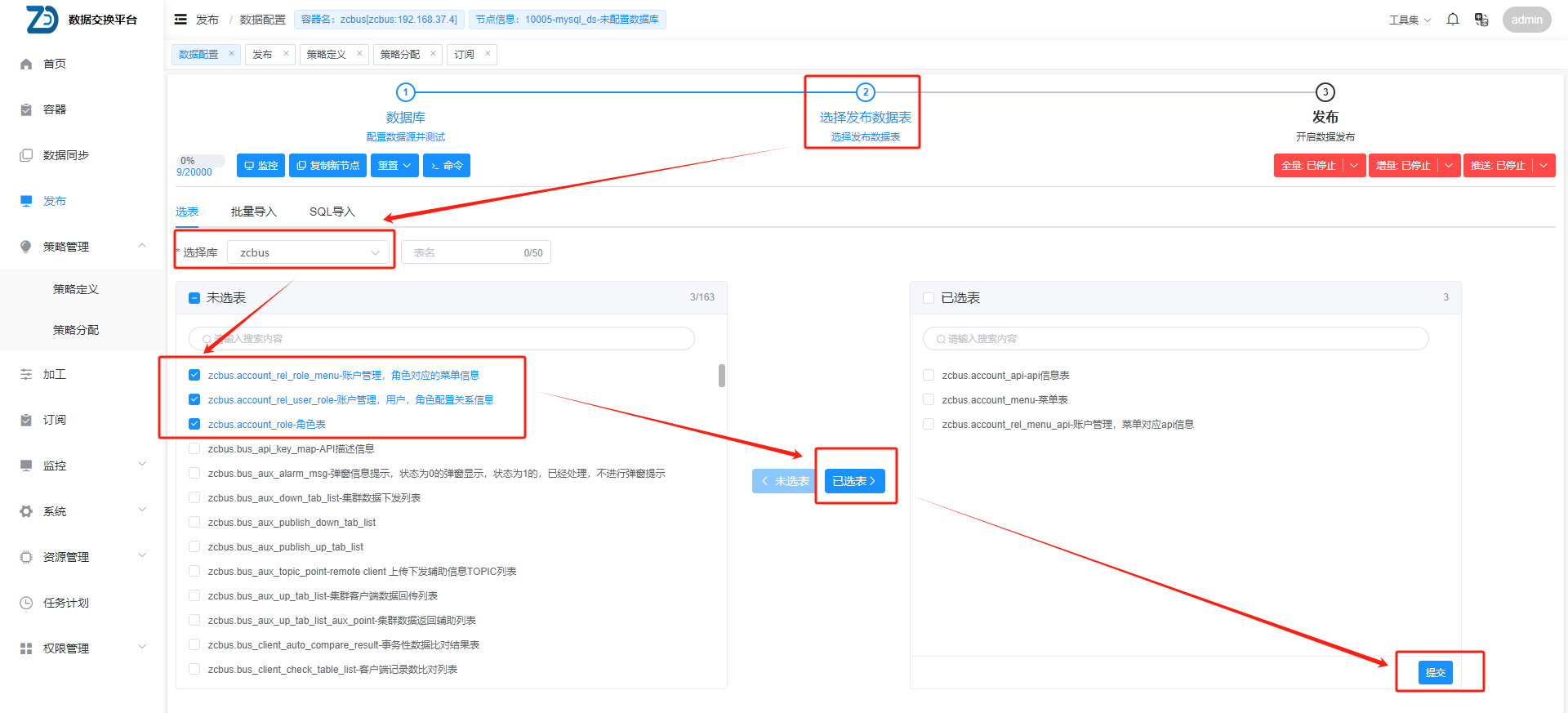Expand the 工具集 dropdown menu
The height and width of the screenshot is (713, 1568).
(x=1410, y=20)
